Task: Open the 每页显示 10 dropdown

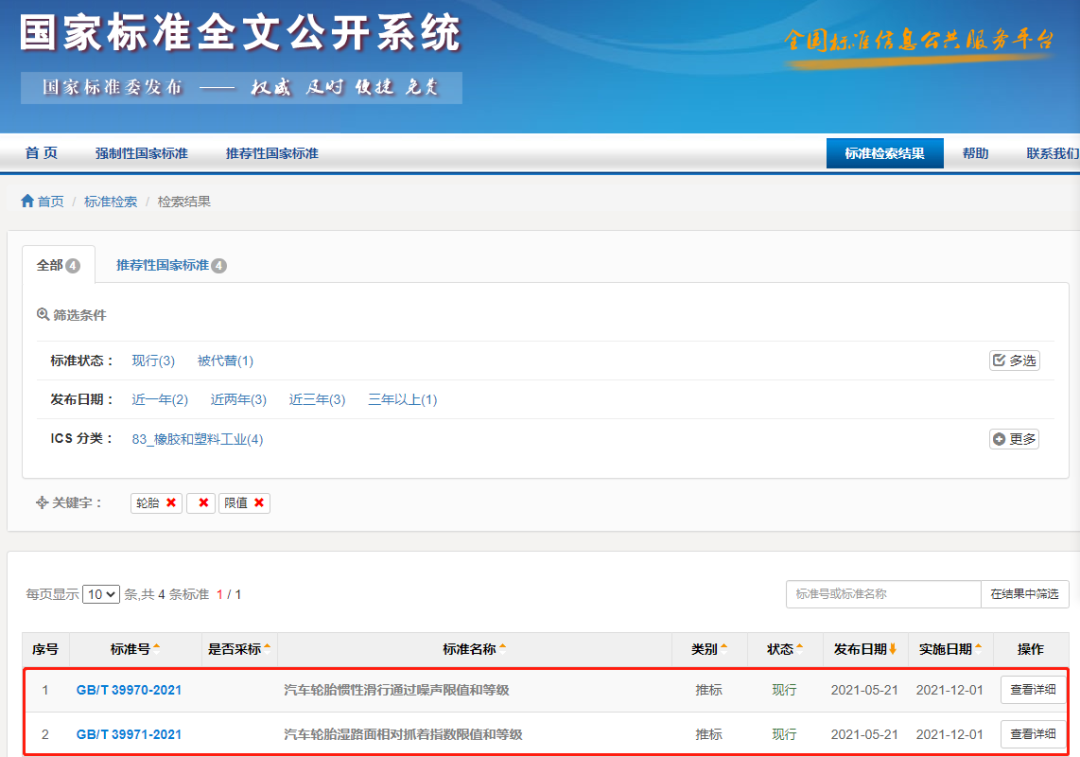Action: [101, 594]
